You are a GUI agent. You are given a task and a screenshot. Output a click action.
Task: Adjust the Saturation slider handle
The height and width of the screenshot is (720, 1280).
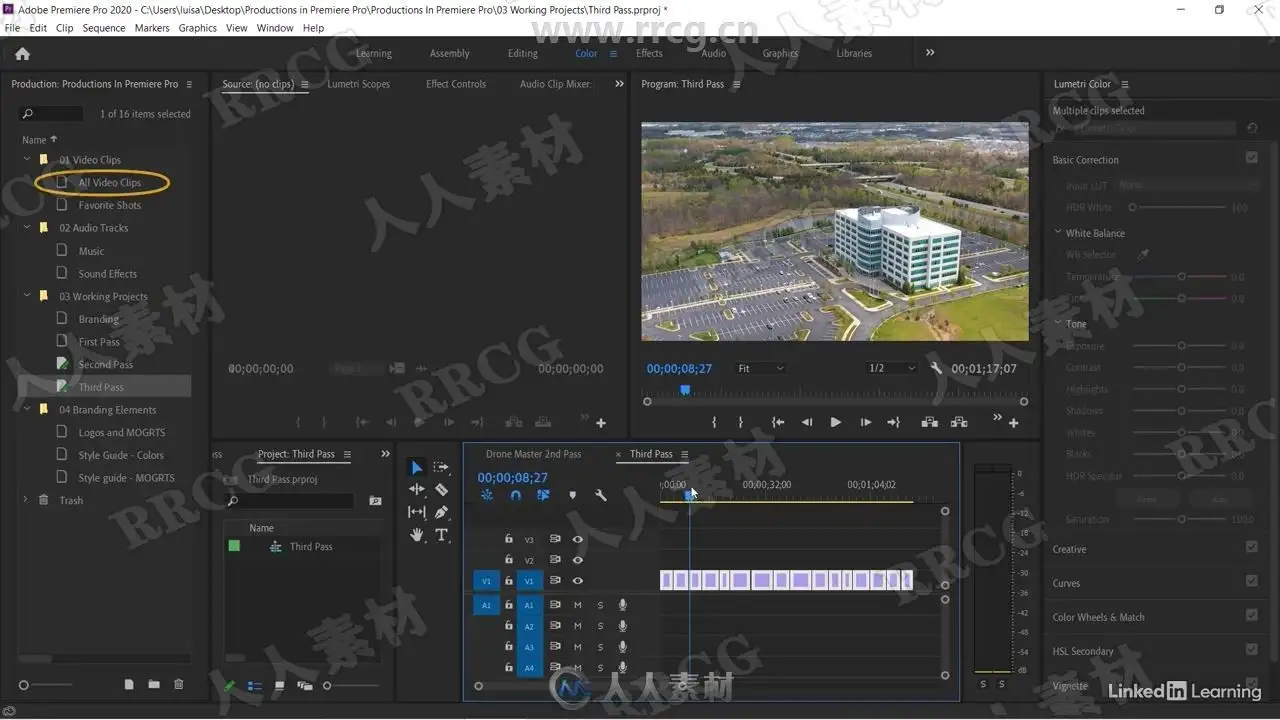tap(1181, 519)
